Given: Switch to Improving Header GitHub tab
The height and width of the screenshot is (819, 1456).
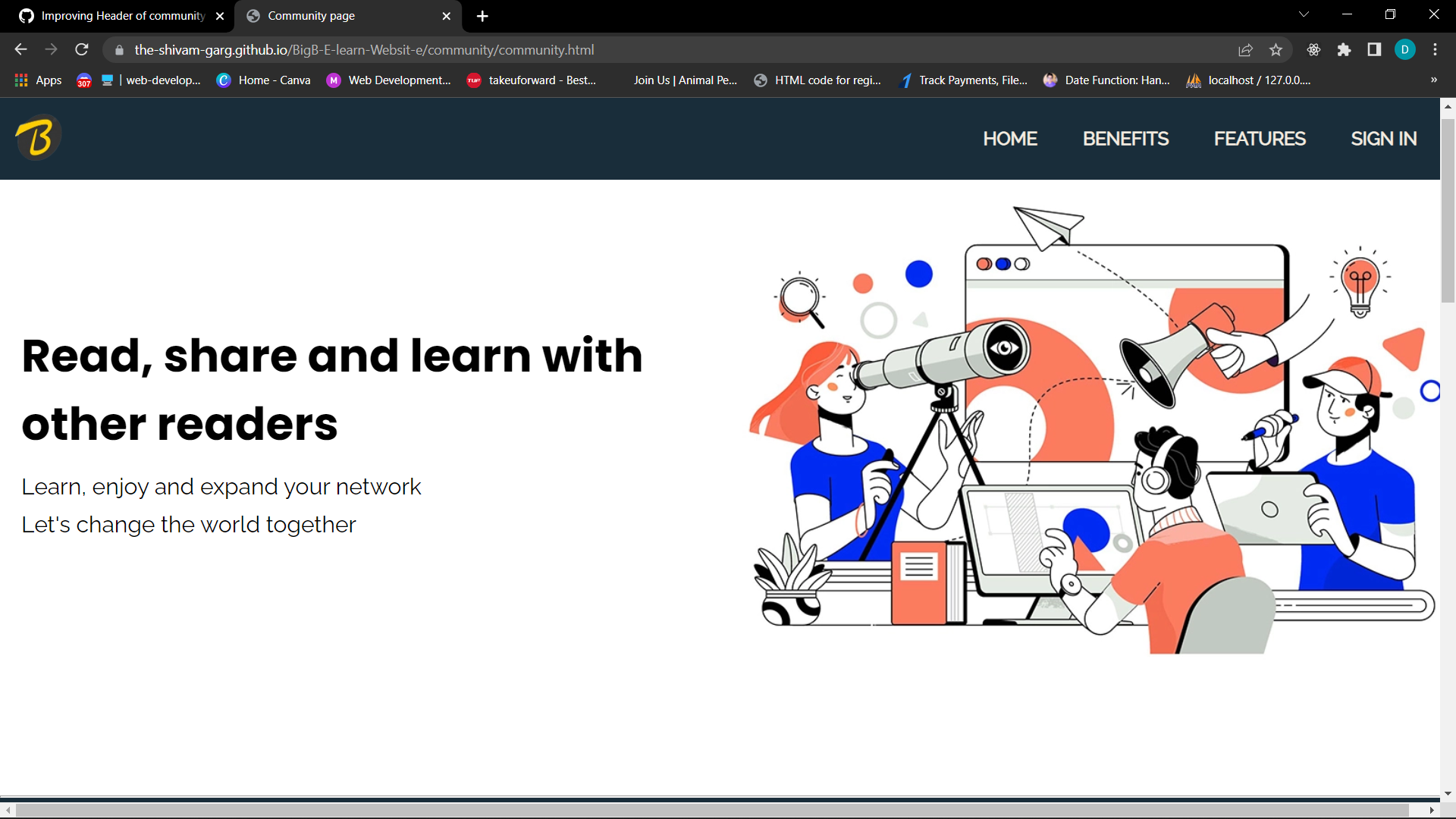Looking at the screenshot, I should click(x=121, y=16).
